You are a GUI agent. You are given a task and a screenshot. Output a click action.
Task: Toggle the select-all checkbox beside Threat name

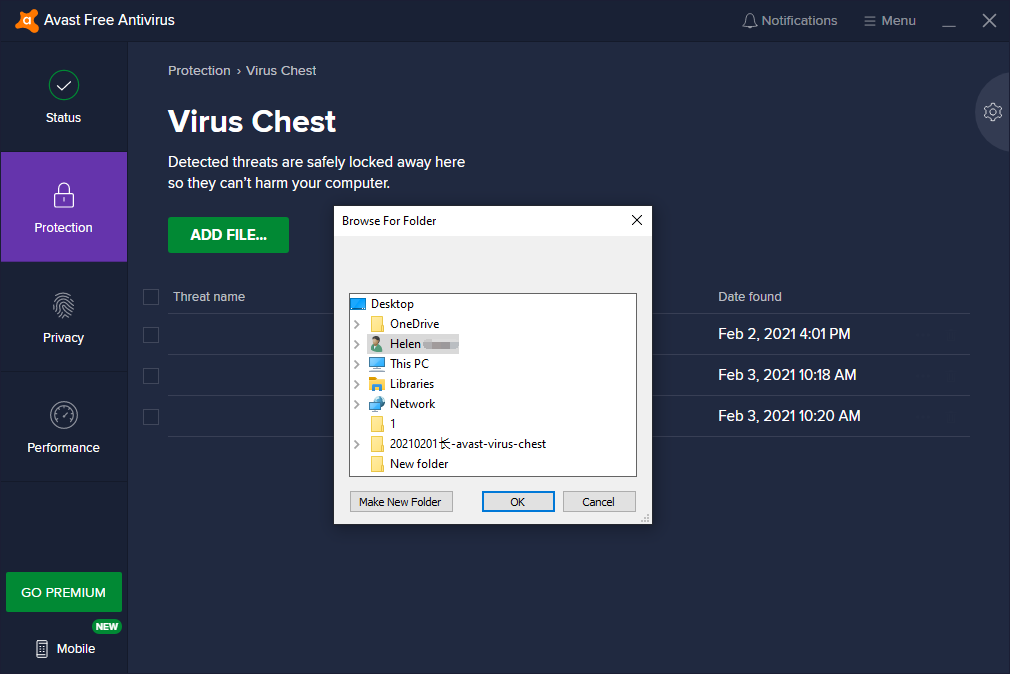[151, 297]
